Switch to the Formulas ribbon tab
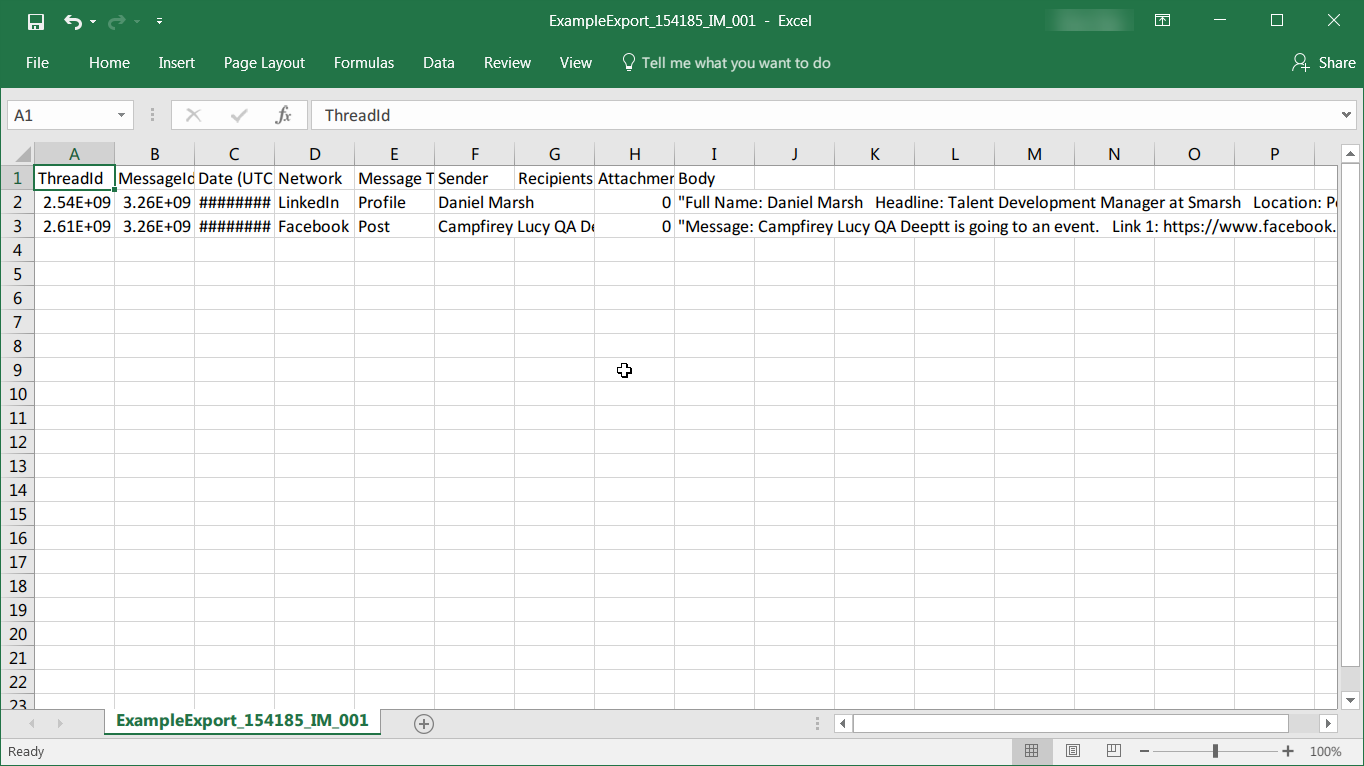Image resolution: width=1364 pixels, height=766 pixels. pyautogui.click(x=364, y=62)
